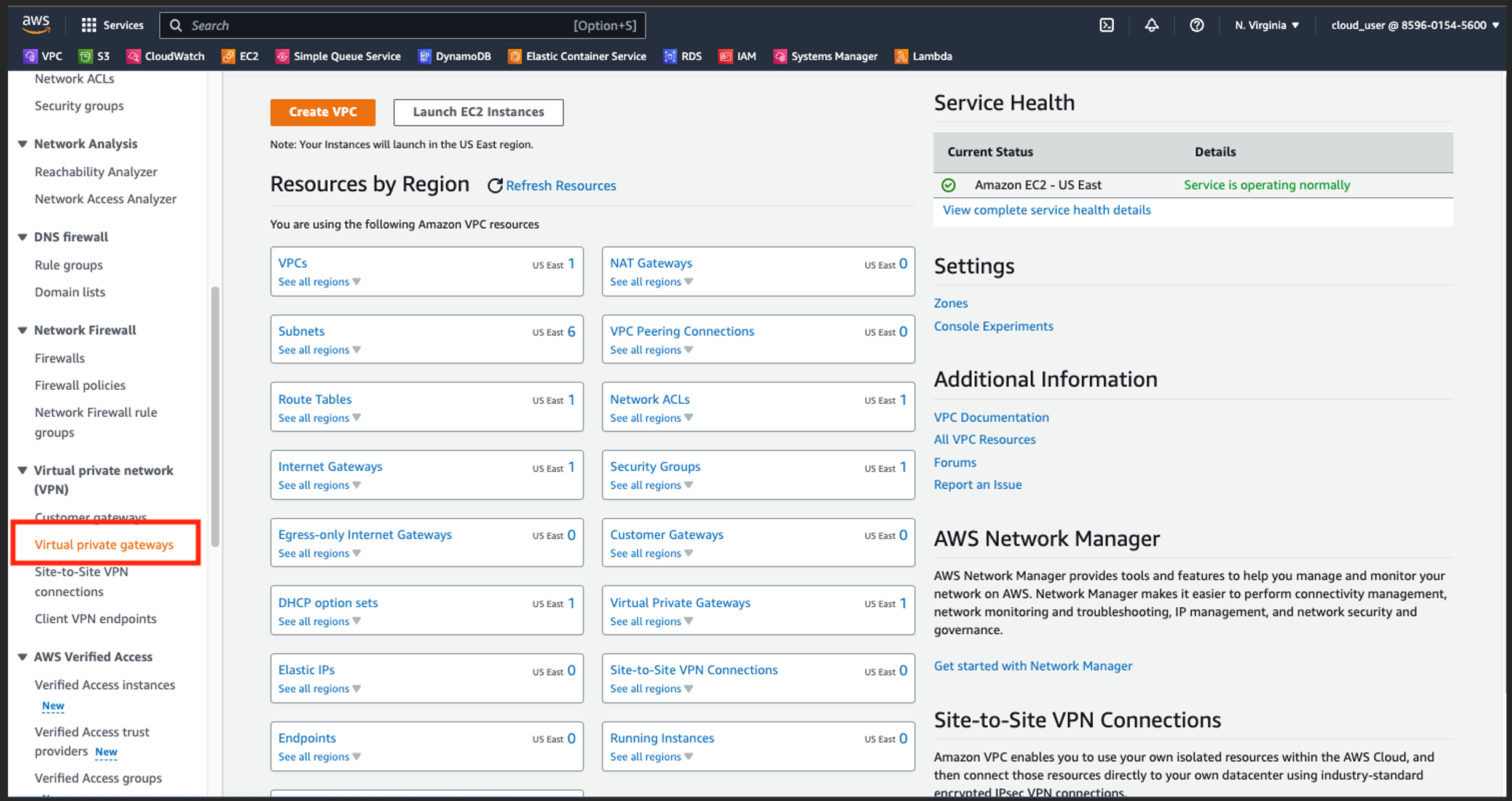Open the DynamoDB shortcut in favorites bar
This screenshot has height=801, width=1512.
pyautogui.click(x=455, y=56)
